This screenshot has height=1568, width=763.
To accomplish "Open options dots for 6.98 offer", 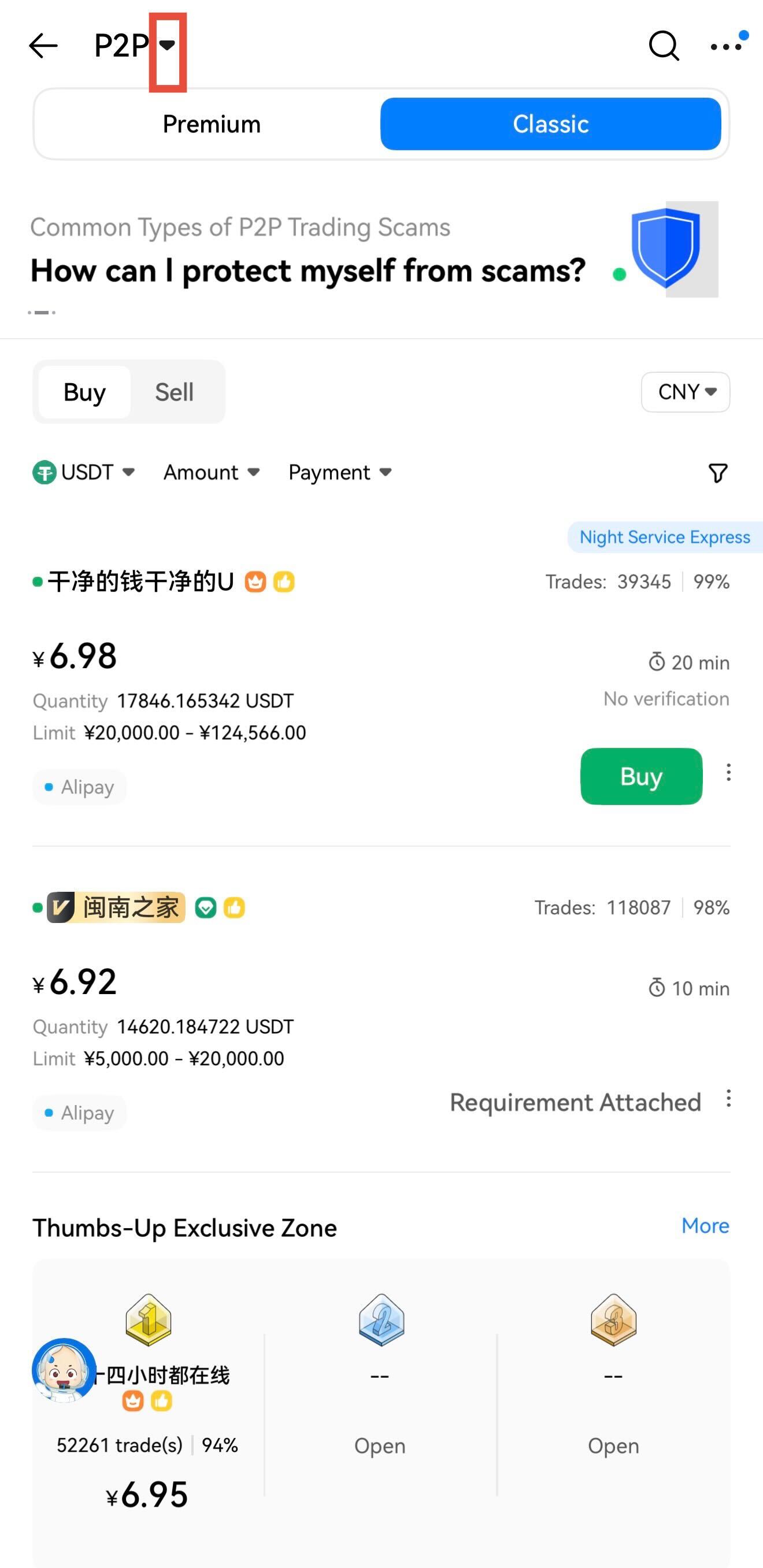I will tap(728, 773).
